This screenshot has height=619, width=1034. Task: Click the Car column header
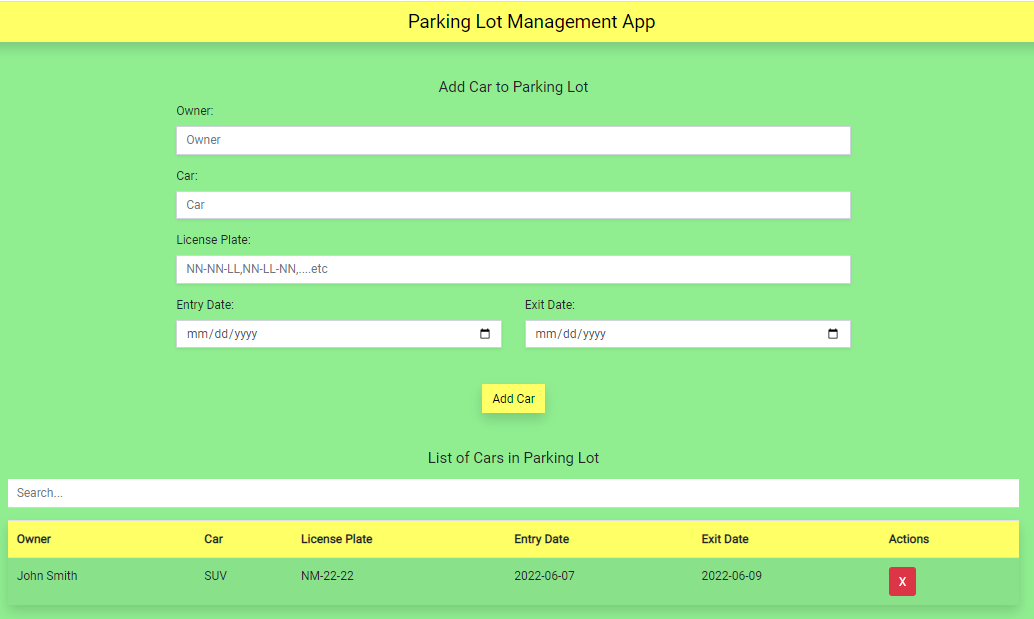pos(214,539)
